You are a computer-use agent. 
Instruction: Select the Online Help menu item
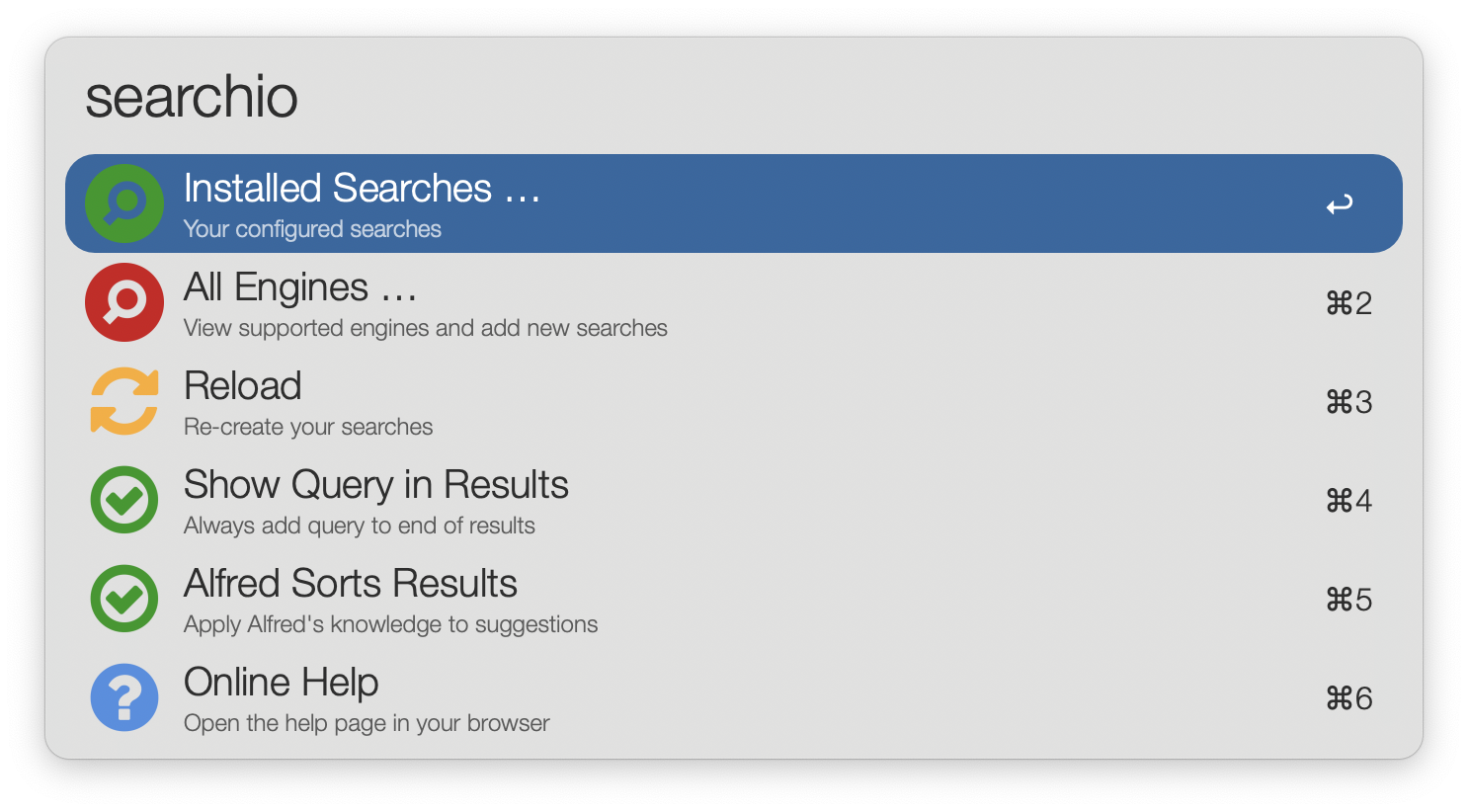[x=282, y=683]
